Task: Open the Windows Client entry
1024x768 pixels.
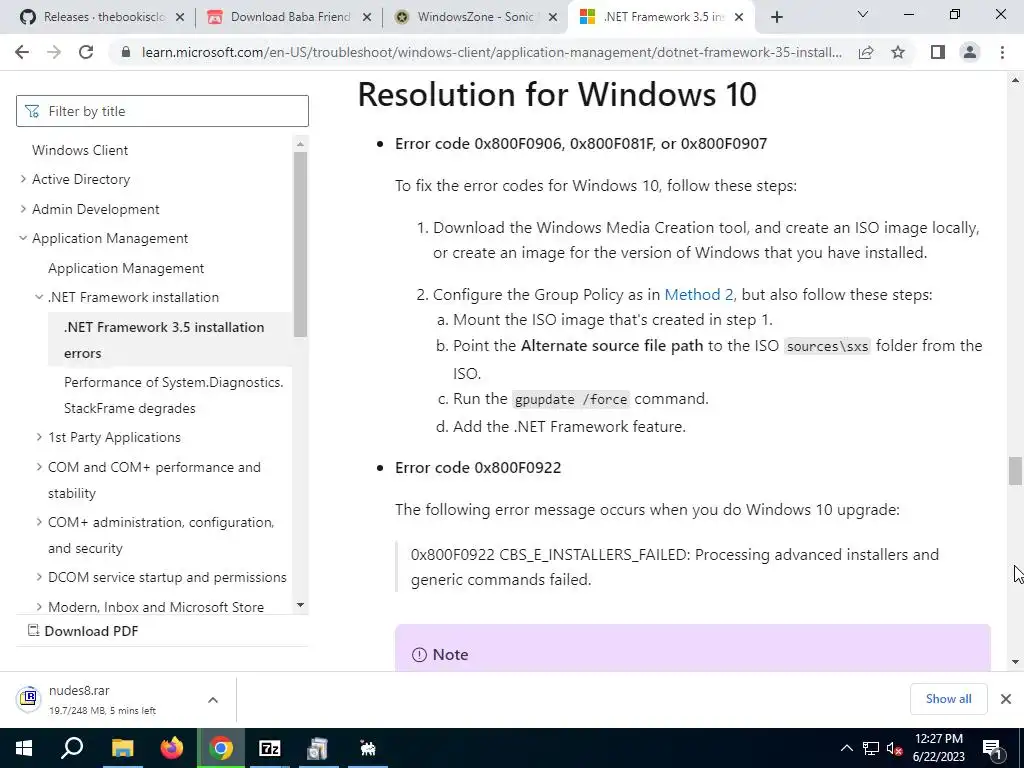Action: [80, 150]
